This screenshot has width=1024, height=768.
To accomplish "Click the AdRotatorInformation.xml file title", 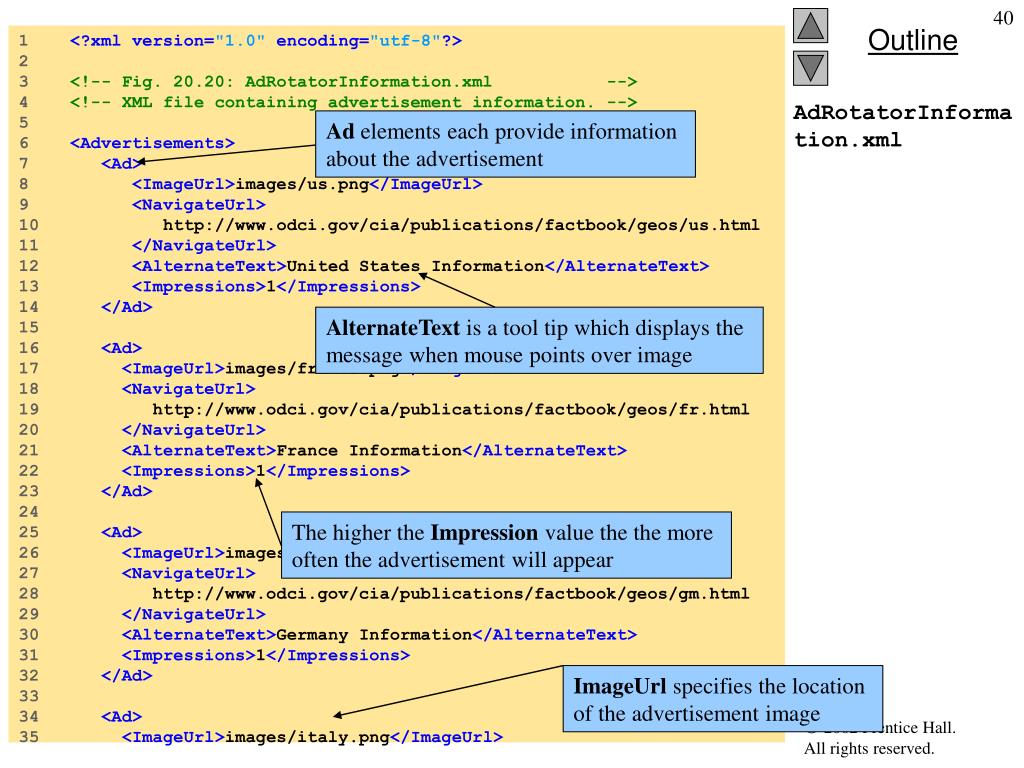I will 902,126.
